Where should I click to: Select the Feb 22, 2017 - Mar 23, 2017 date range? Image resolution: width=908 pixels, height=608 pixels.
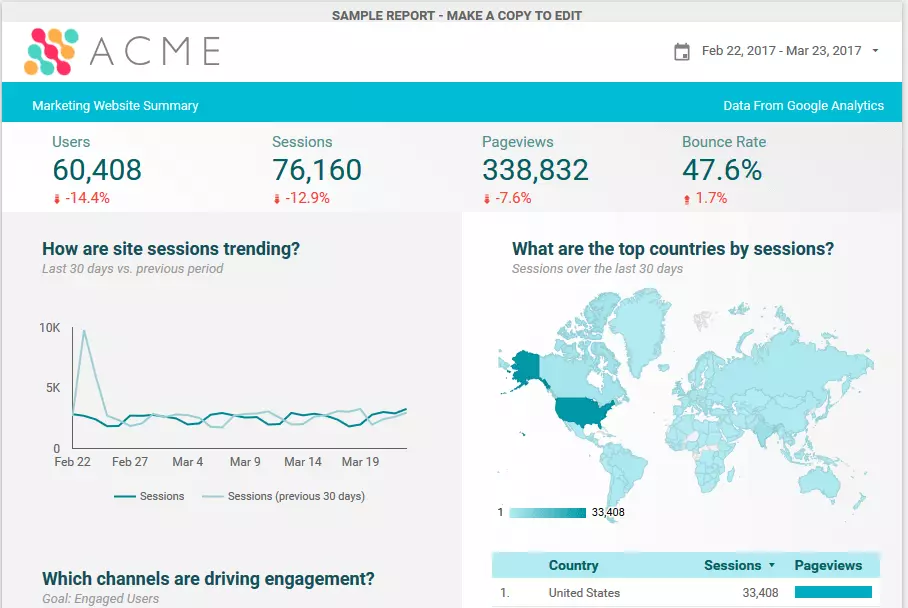(781, 51)
